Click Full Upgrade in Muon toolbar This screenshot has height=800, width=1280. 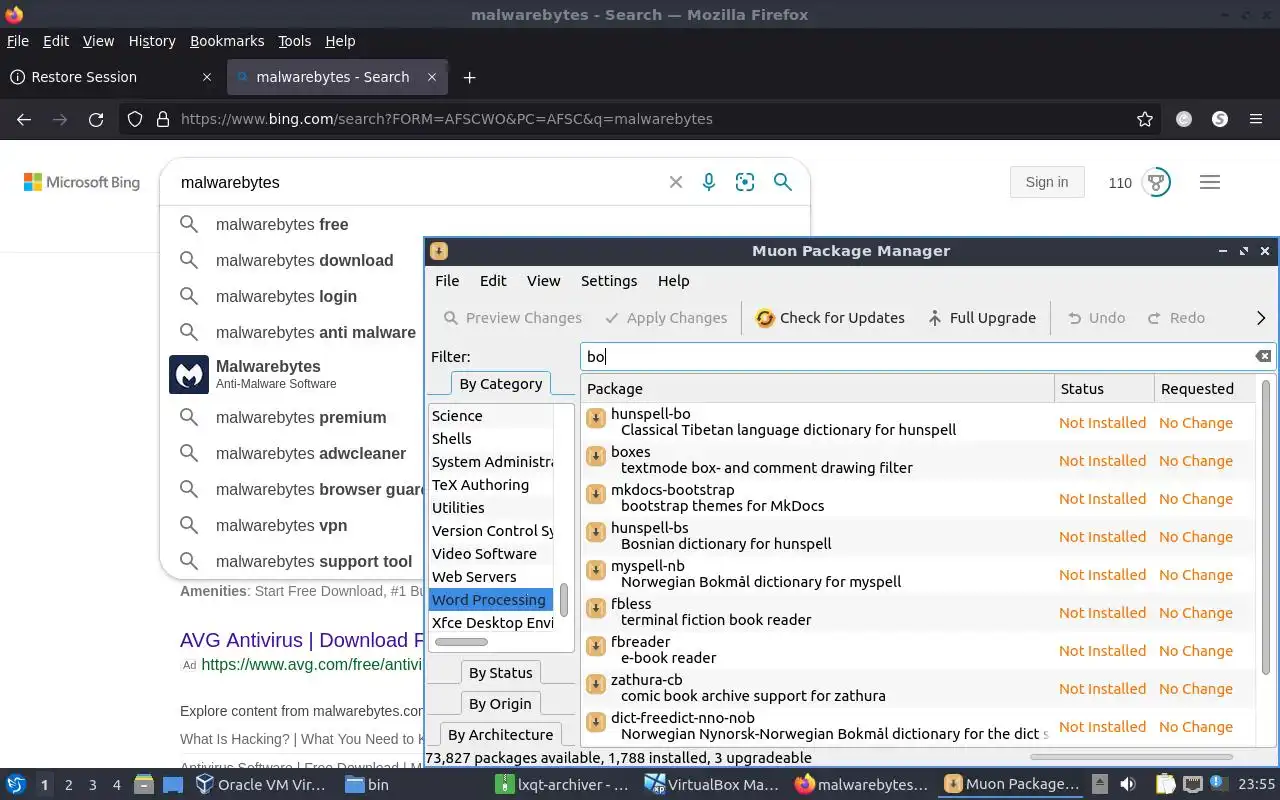981,318
